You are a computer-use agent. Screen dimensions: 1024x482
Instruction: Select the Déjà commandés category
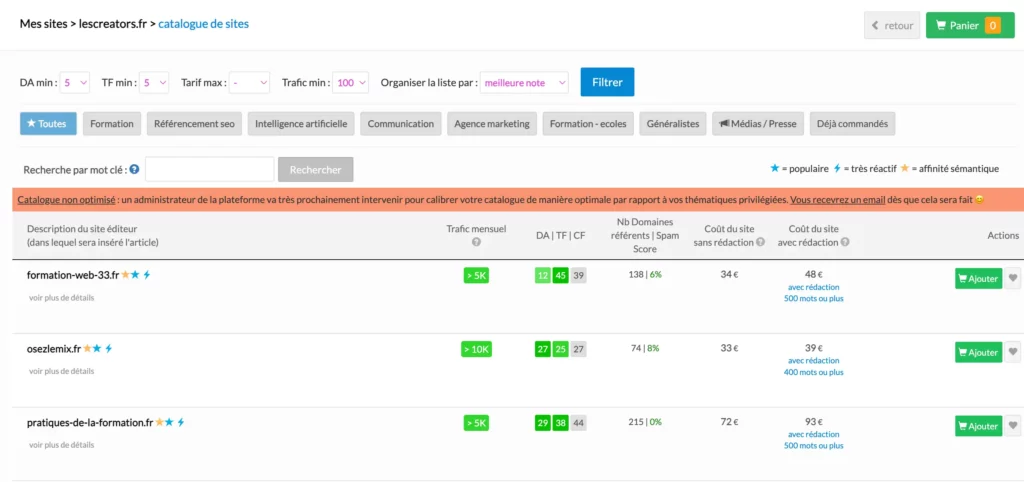[852, 123]
